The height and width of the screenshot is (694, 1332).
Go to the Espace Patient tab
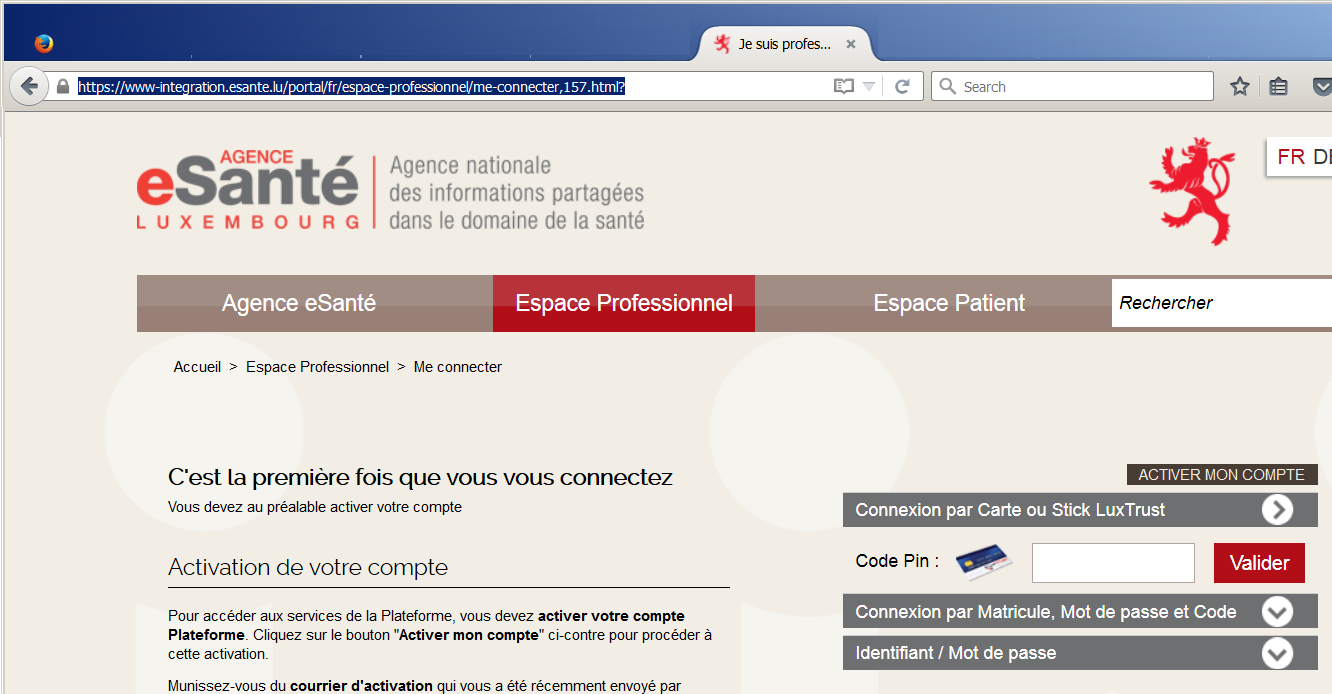click(949, 303)
